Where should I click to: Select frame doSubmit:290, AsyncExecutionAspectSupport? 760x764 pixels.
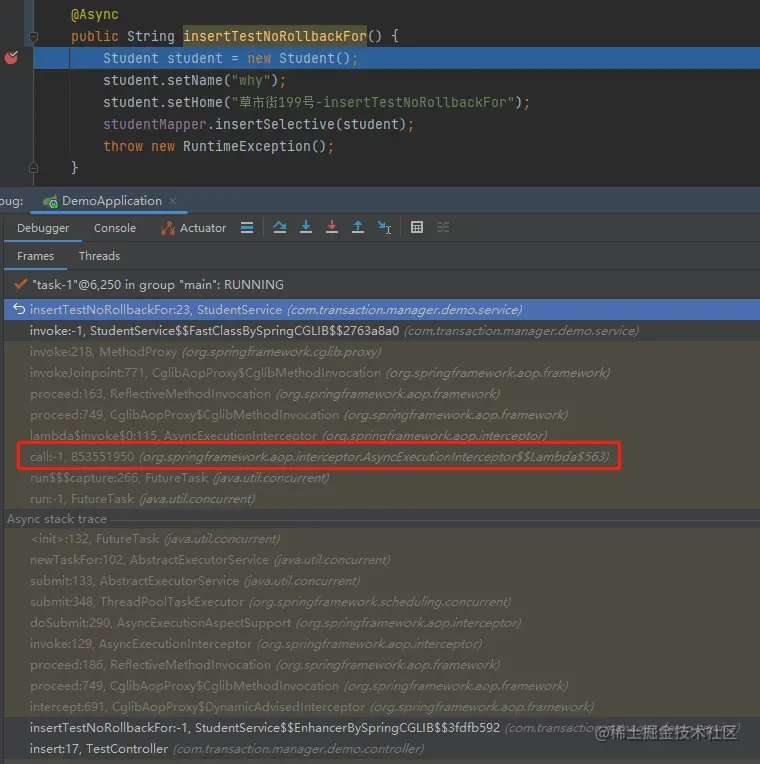[381, 623]
